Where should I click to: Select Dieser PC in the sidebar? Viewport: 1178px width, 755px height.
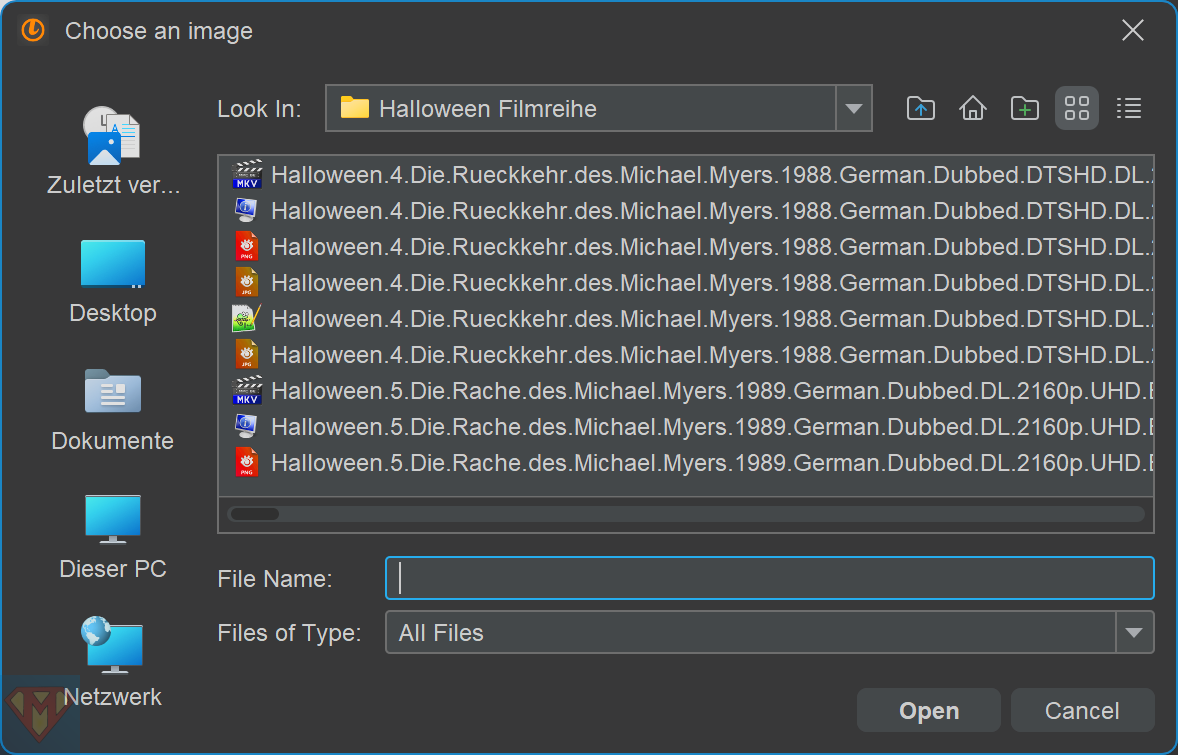(x=113, y=536)
